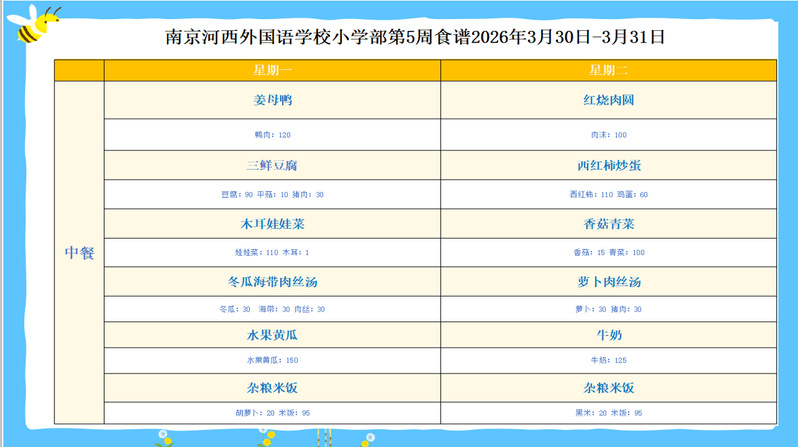
Task: Select the 木耳娃娃菜 cell
Action: tap(272, 224)
